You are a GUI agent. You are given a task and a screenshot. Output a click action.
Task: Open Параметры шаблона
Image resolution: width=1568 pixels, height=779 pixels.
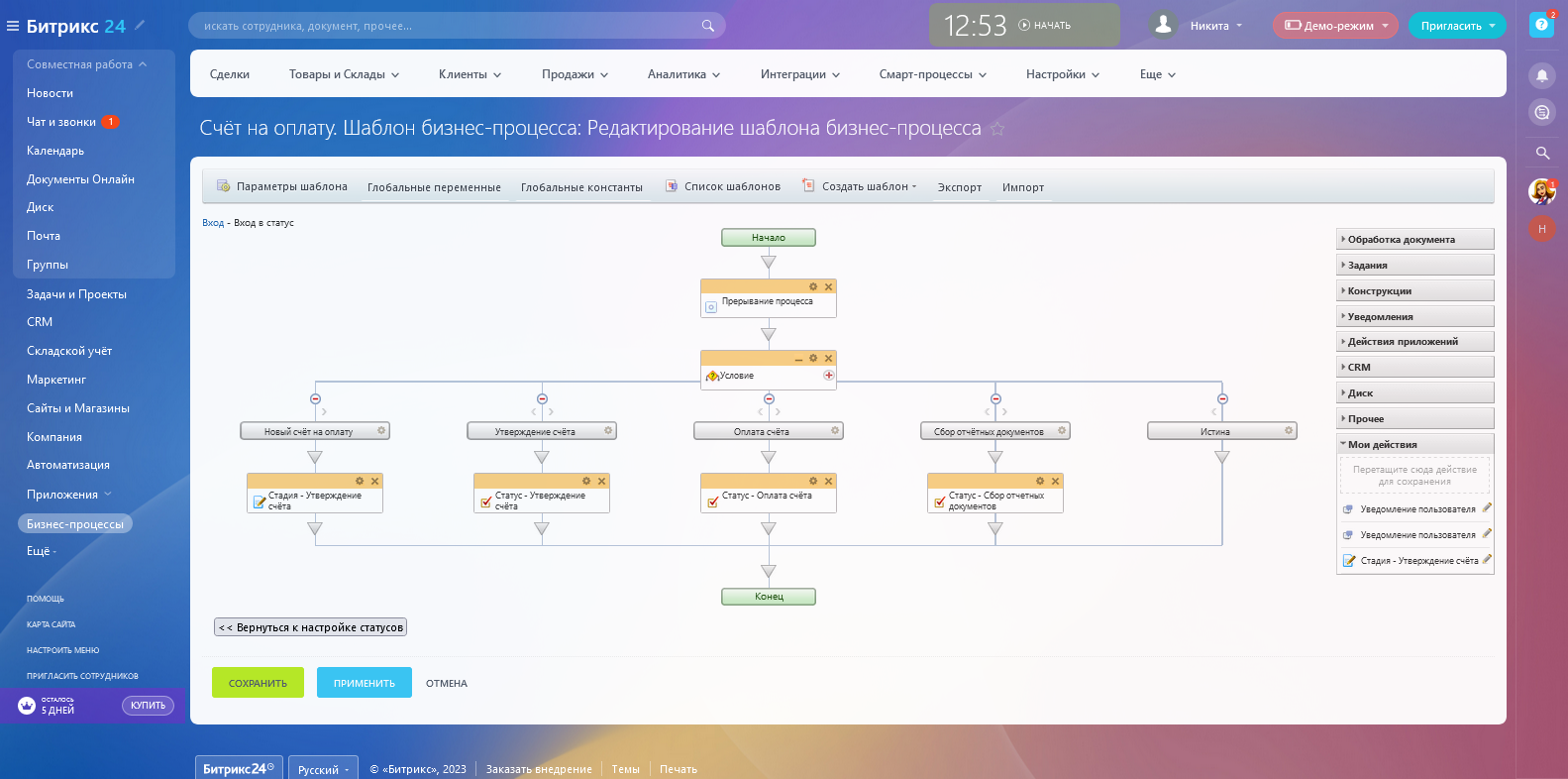[282, 186]
